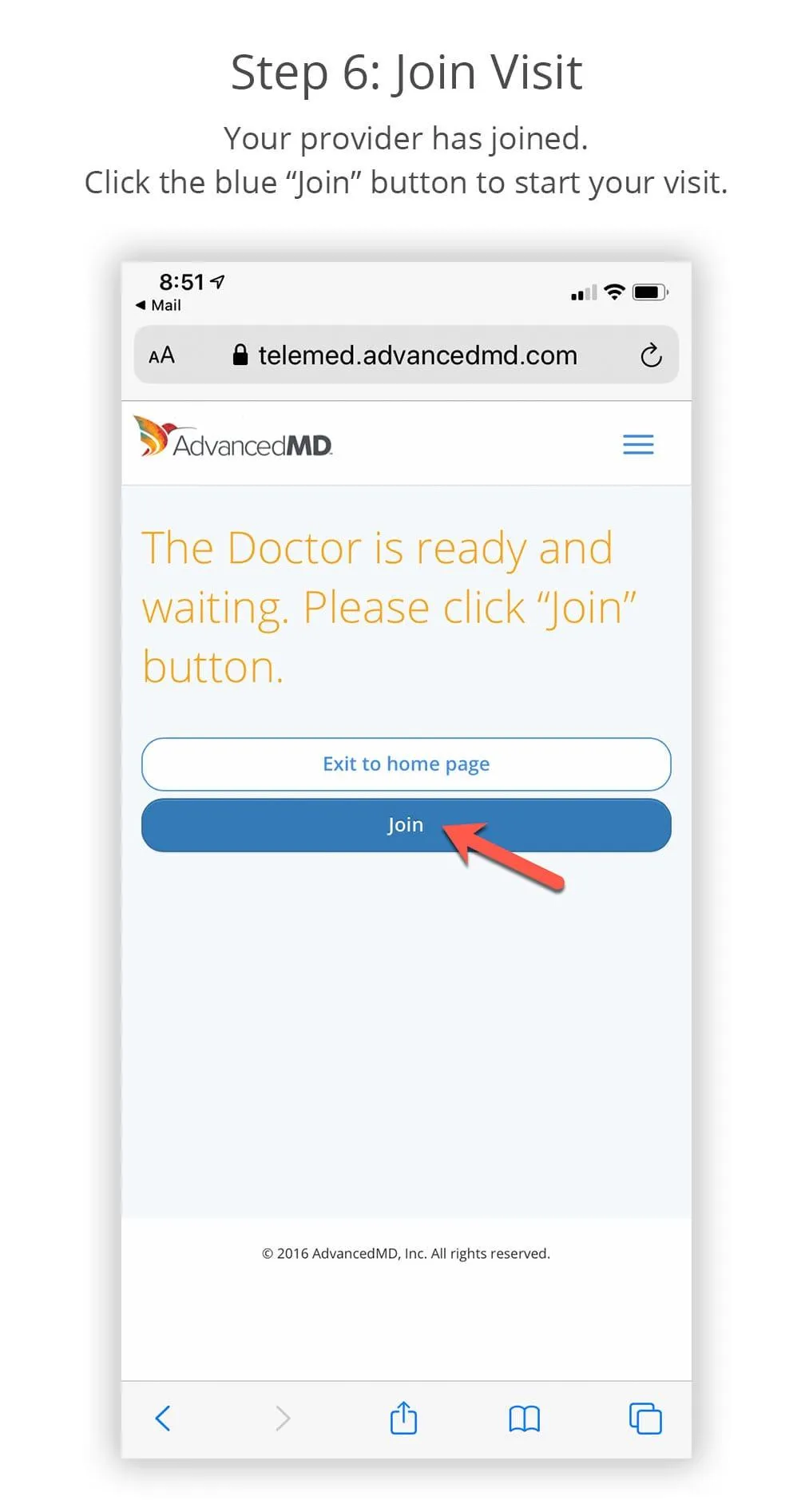This screenshot has width=809, height=1512.
Task: Tap the padlock icon in address bar
Action: [x=240, y=355]
